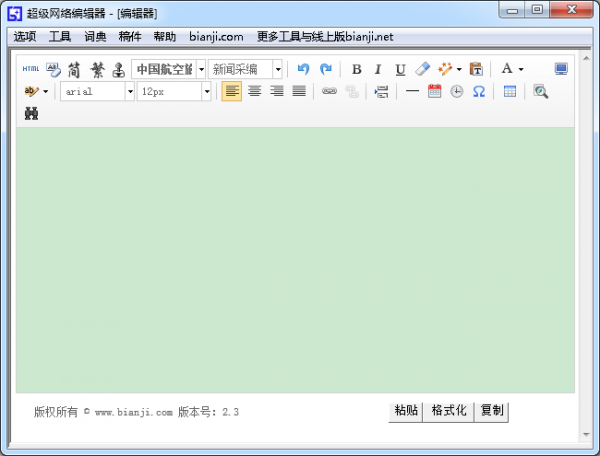
Task: Click the bianji.com menu item
Action: [216, 37]
